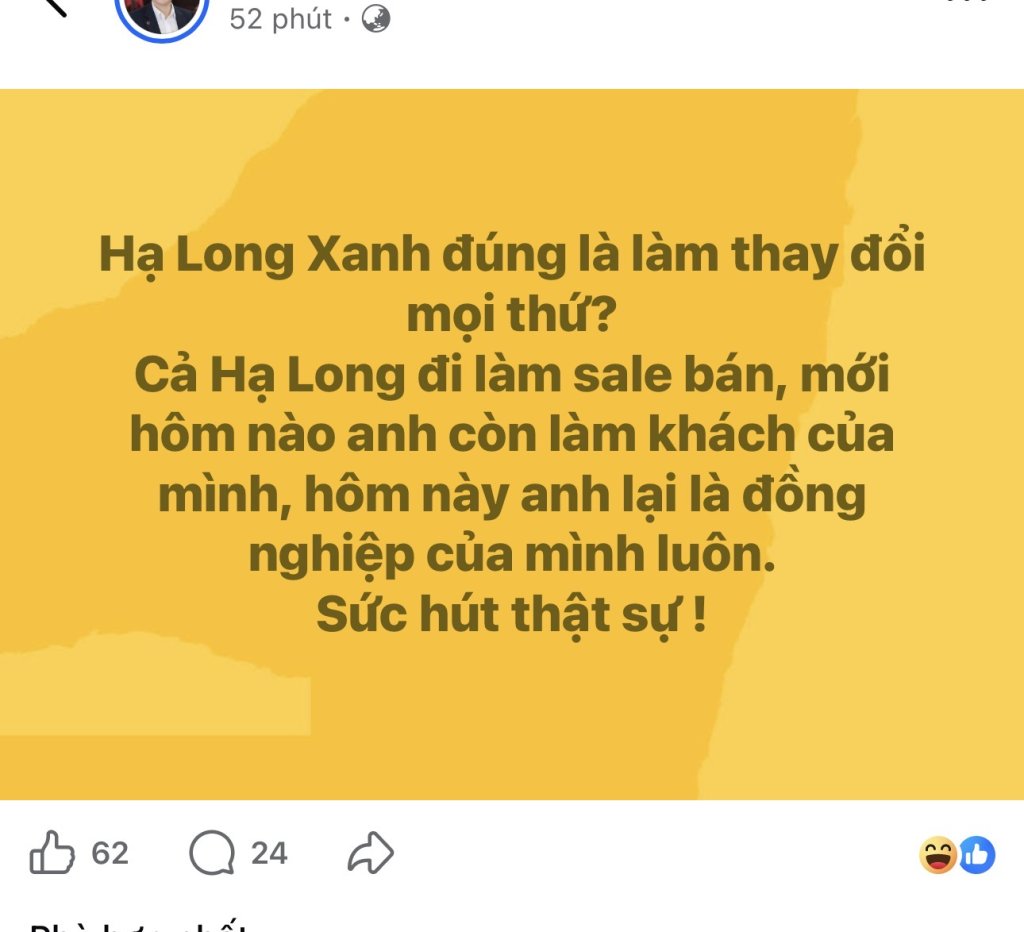The height and width of the screenshot is (932, 1024).
Task: Like the post with the thumbs-up icon
Action: 52,852
